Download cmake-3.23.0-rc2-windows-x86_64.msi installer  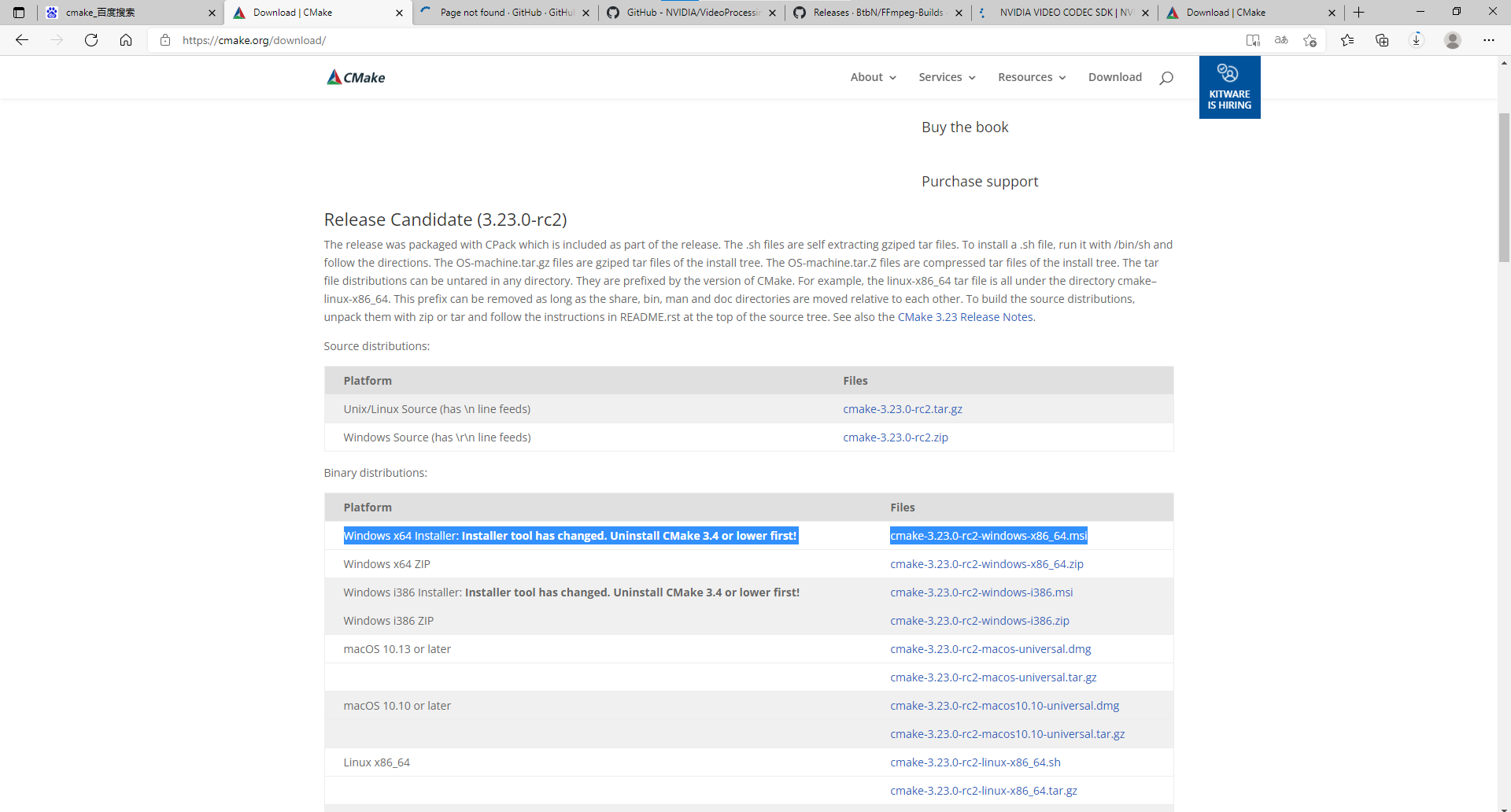988,535
